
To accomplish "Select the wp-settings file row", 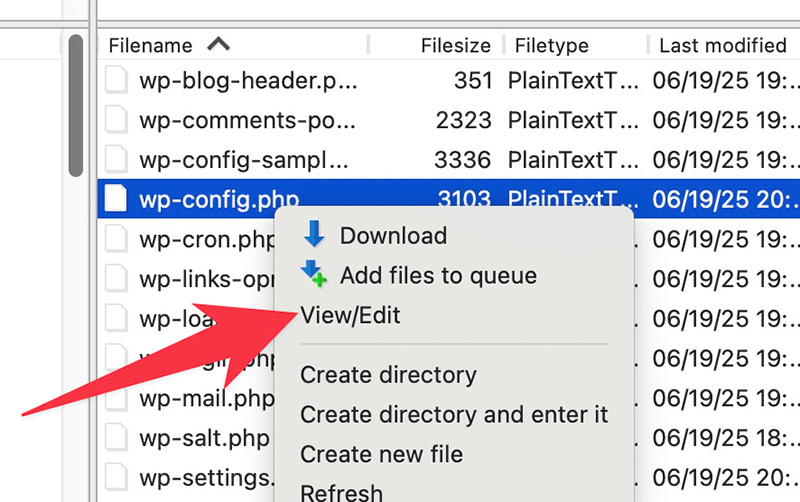I will [207, 478].
